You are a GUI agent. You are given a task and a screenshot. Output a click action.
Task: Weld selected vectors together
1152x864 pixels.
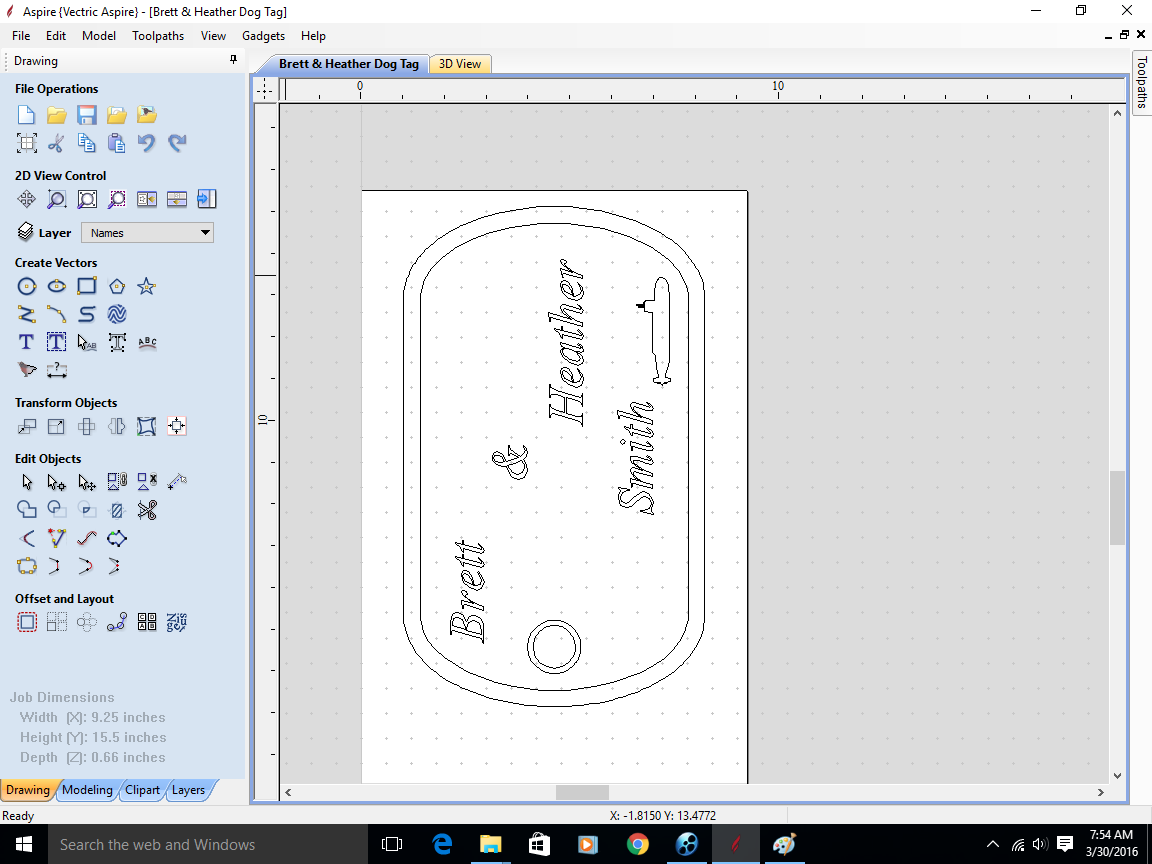click(26, 510)
